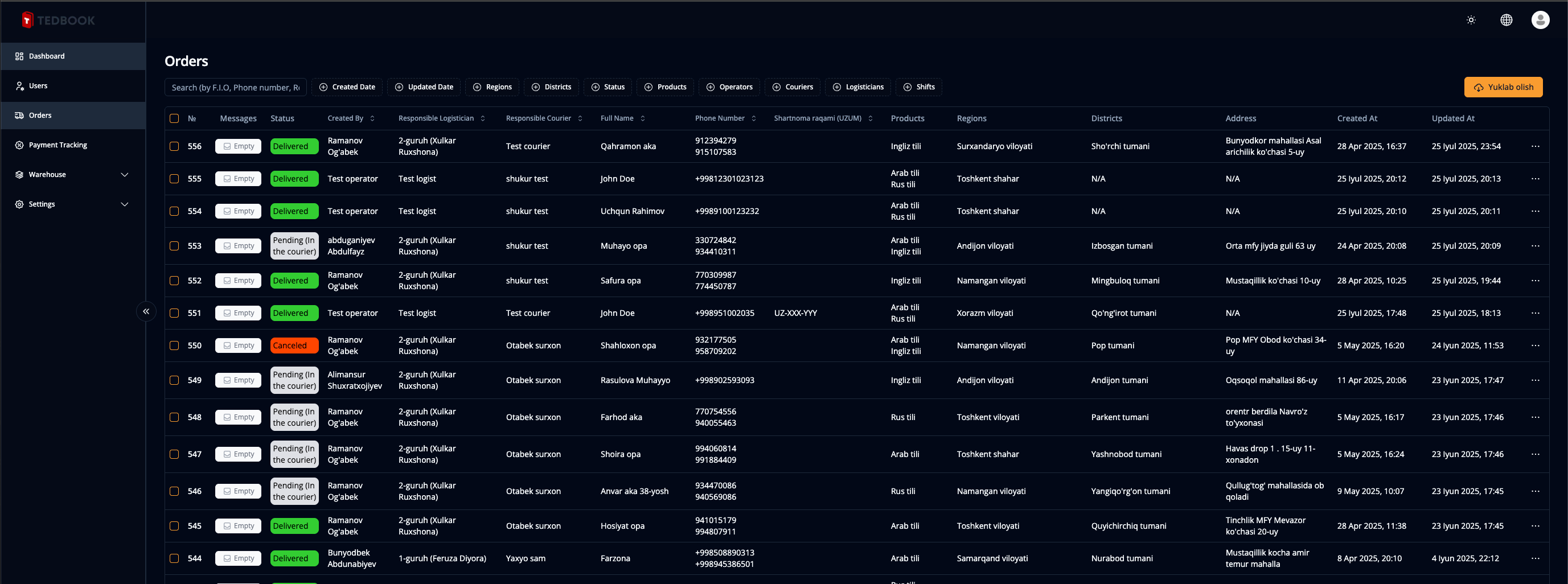Click the orange Yuklab olish button
The height and width of the screenshot is (584, 1568).
(1503, 87)
